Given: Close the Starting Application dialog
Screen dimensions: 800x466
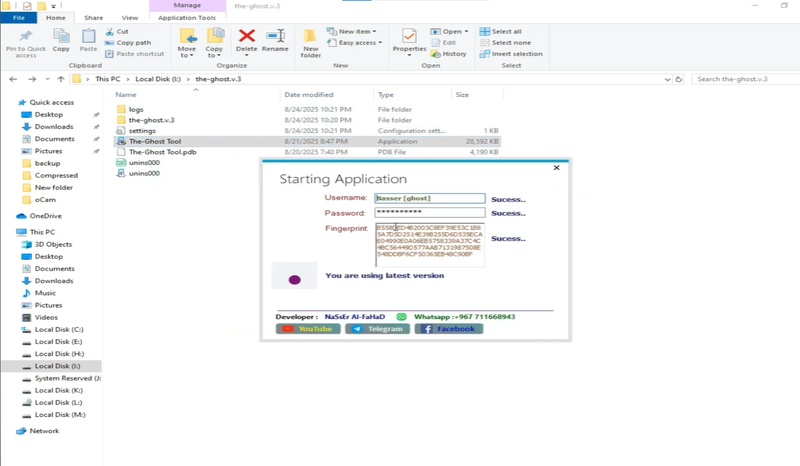Looking at the screenshot, I should click(x=557, y=167).
